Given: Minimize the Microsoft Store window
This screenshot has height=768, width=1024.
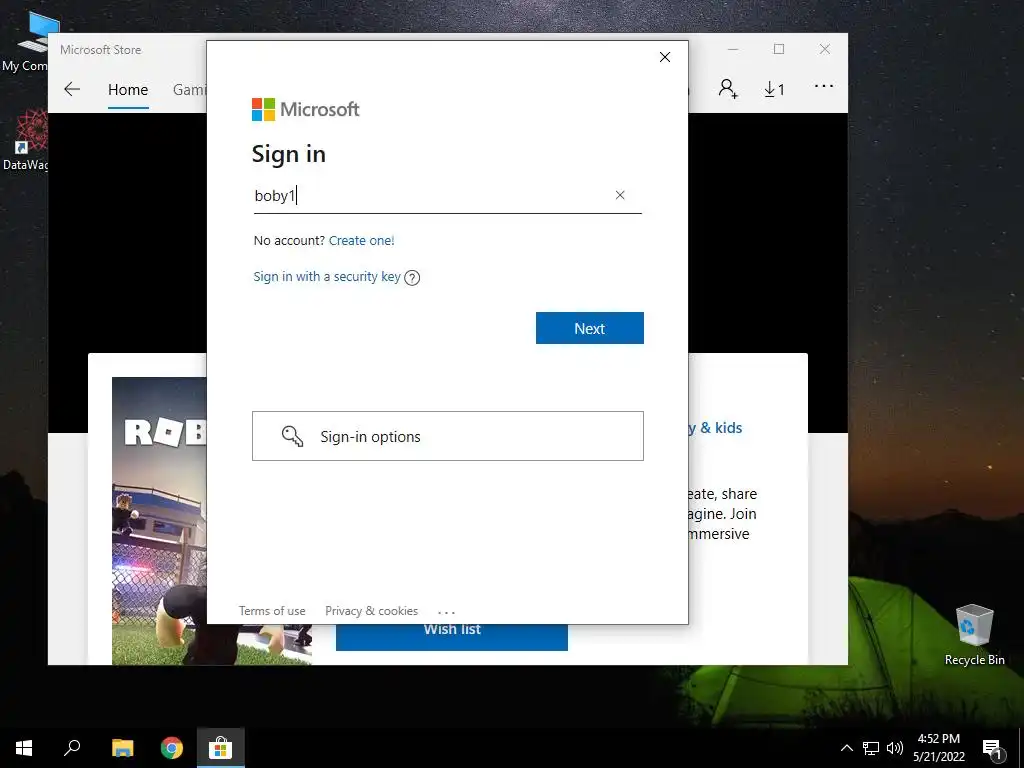Looking at the screenshot, I should [733, 49].
